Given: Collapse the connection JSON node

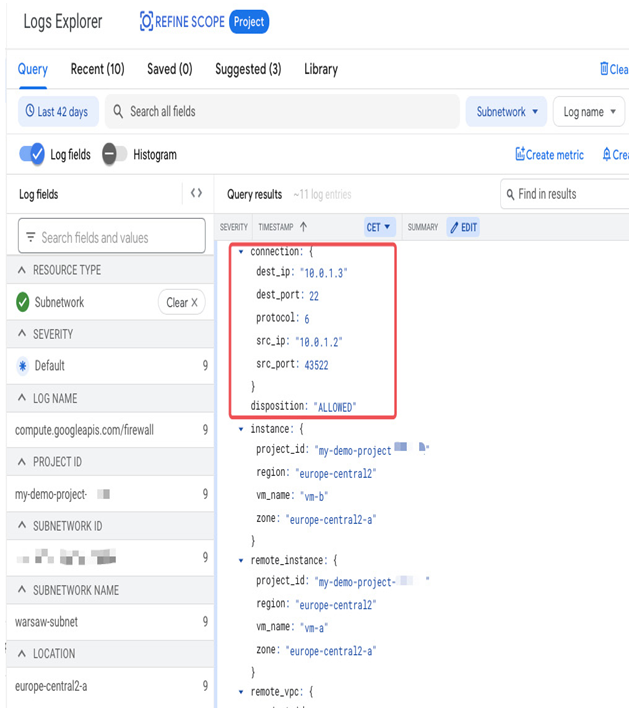Looking at the screenshot, I should pyautogui.click(x=241, y=251).
